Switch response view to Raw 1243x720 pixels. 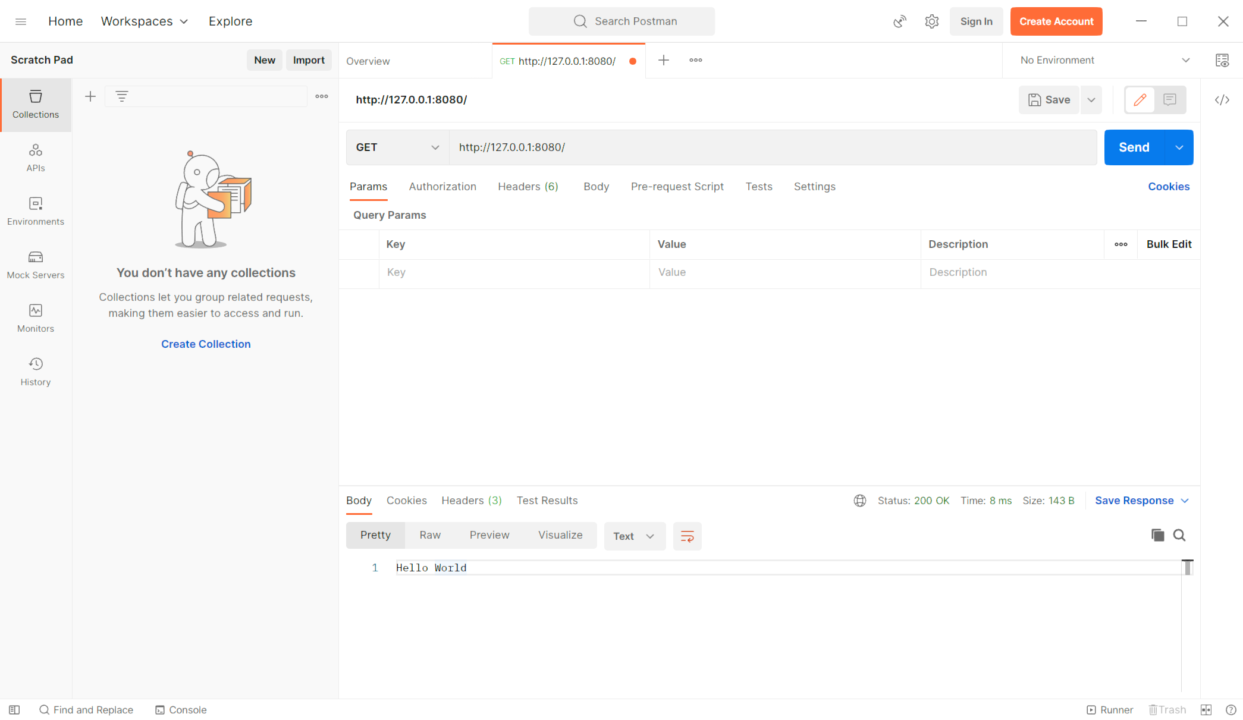[430, 535]
